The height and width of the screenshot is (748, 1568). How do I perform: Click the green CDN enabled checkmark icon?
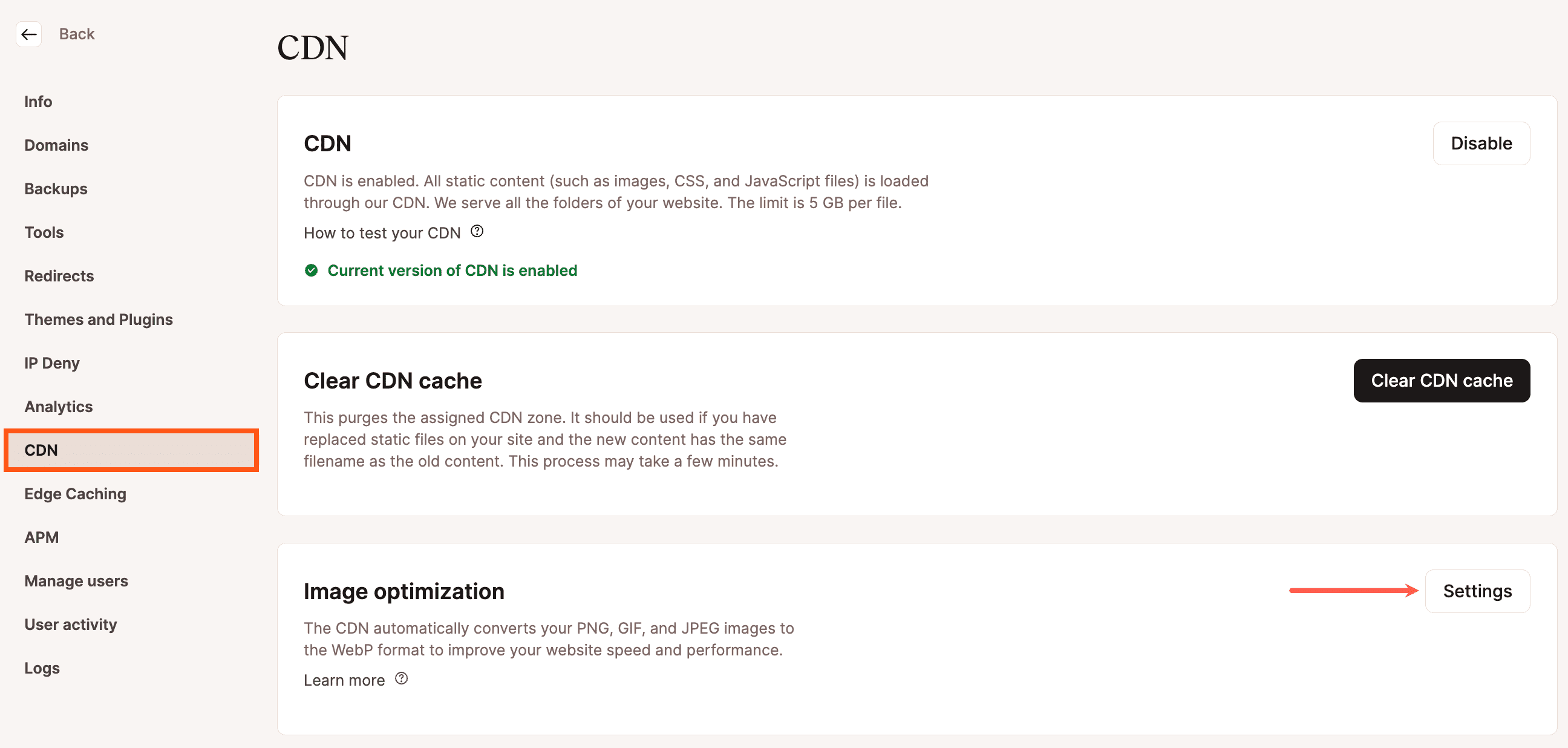point(311,271)
